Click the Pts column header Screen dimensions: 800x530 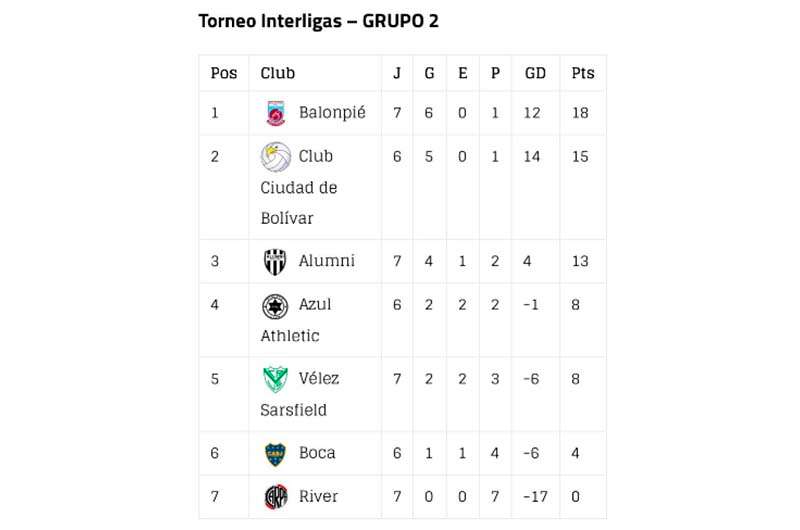pyautogui.click(x=582, y=73)
